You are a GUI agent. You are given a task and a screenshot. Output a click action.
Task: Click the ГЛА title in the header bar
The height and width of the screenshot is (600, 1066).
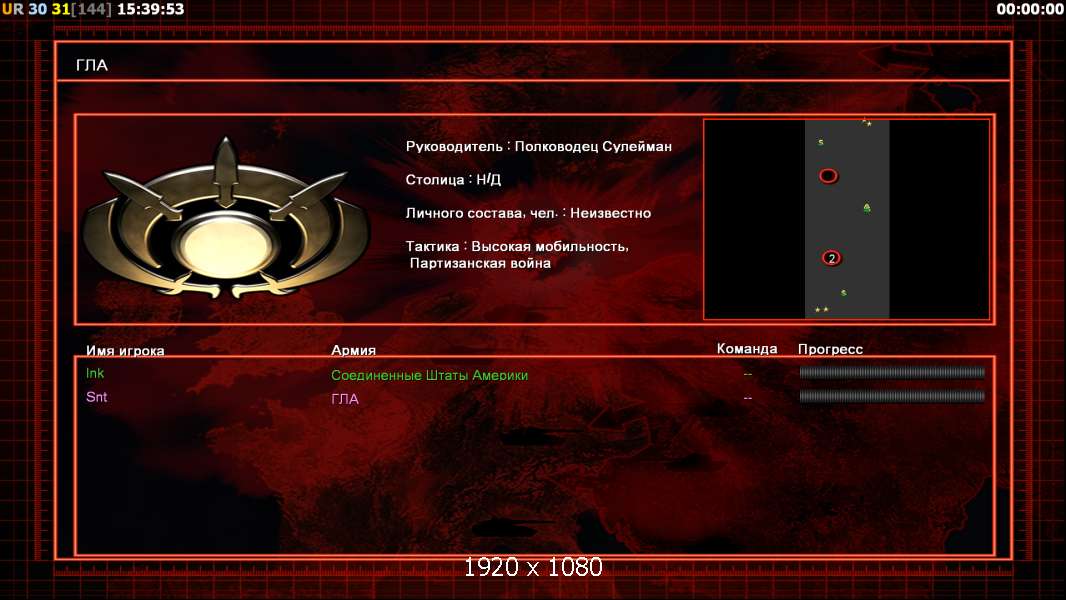point(92,65)
